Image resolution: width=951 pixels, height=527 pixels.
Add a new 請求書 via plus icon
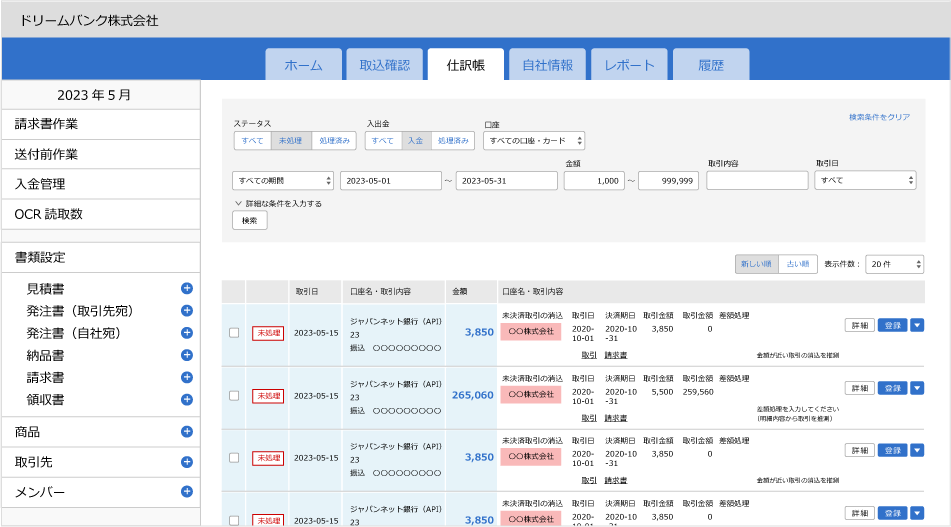187,377
